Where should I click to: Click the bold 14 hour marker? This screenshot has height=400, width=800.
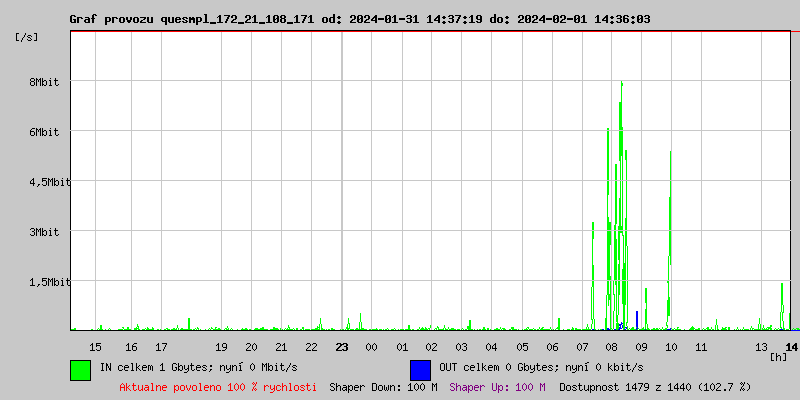click(791, 347)
